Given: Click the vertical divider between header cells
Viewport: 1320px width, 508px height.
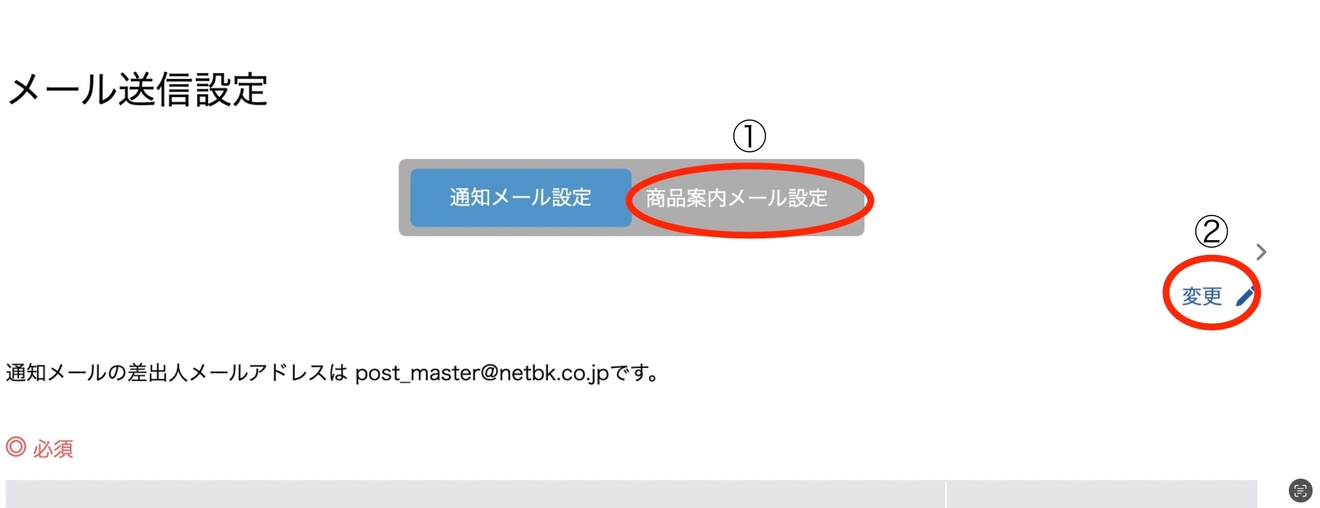Looking at the screenshot, I should point(946,494).
